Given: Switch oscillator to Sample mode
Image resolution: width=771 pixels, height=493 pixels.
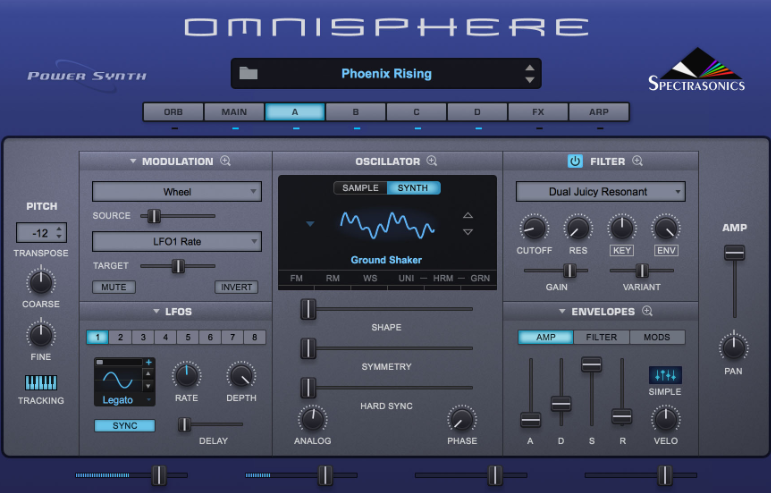Looking at the screenshot, I should (x=360, y=188).
